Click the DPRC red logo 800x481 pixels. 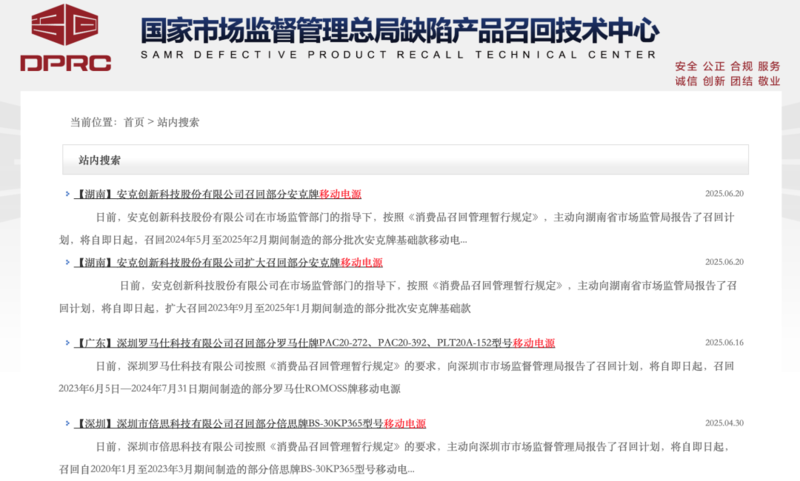(x=65, y=37)
